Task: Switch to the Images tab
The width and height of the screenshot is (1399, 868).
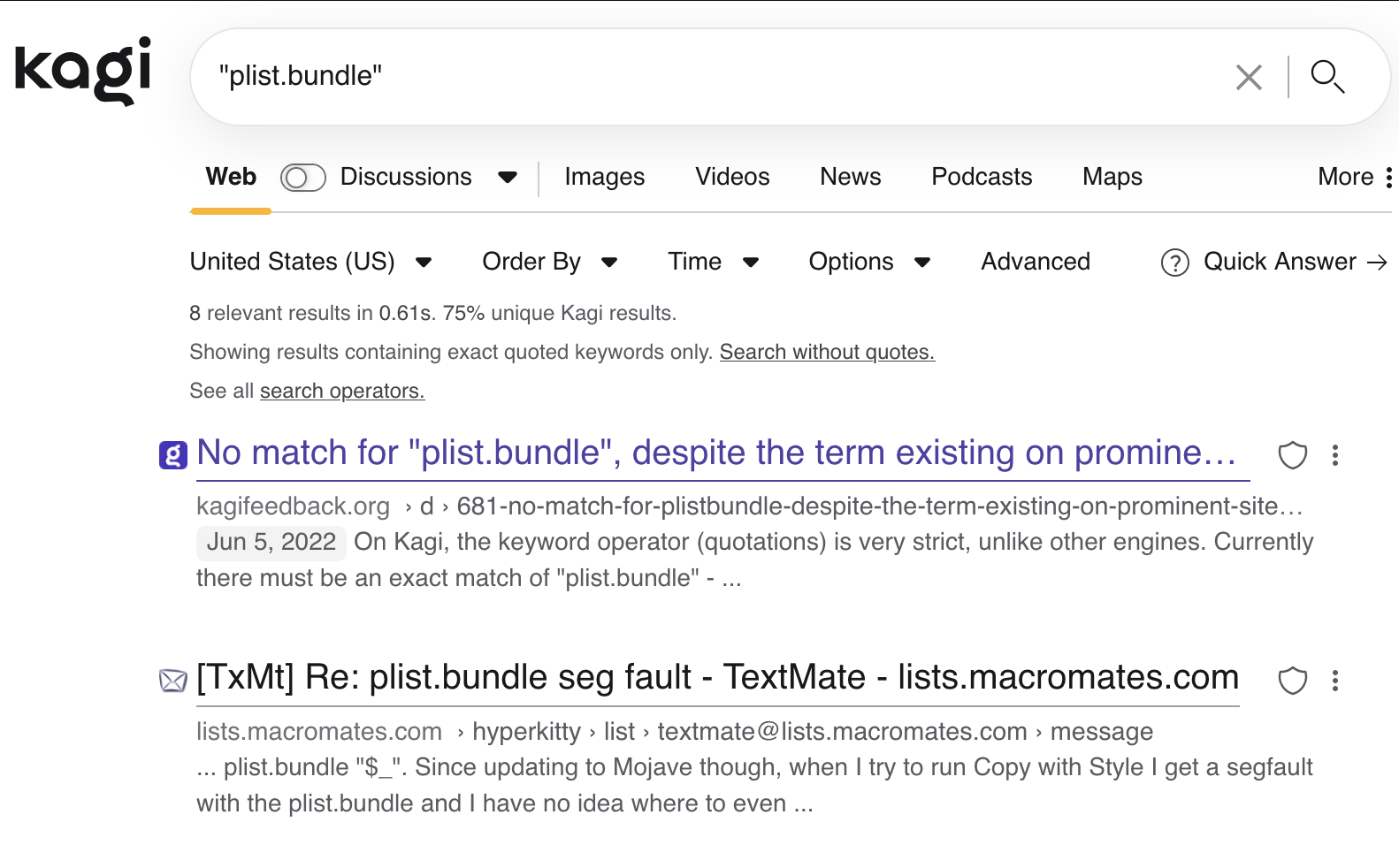Action: 604,177
